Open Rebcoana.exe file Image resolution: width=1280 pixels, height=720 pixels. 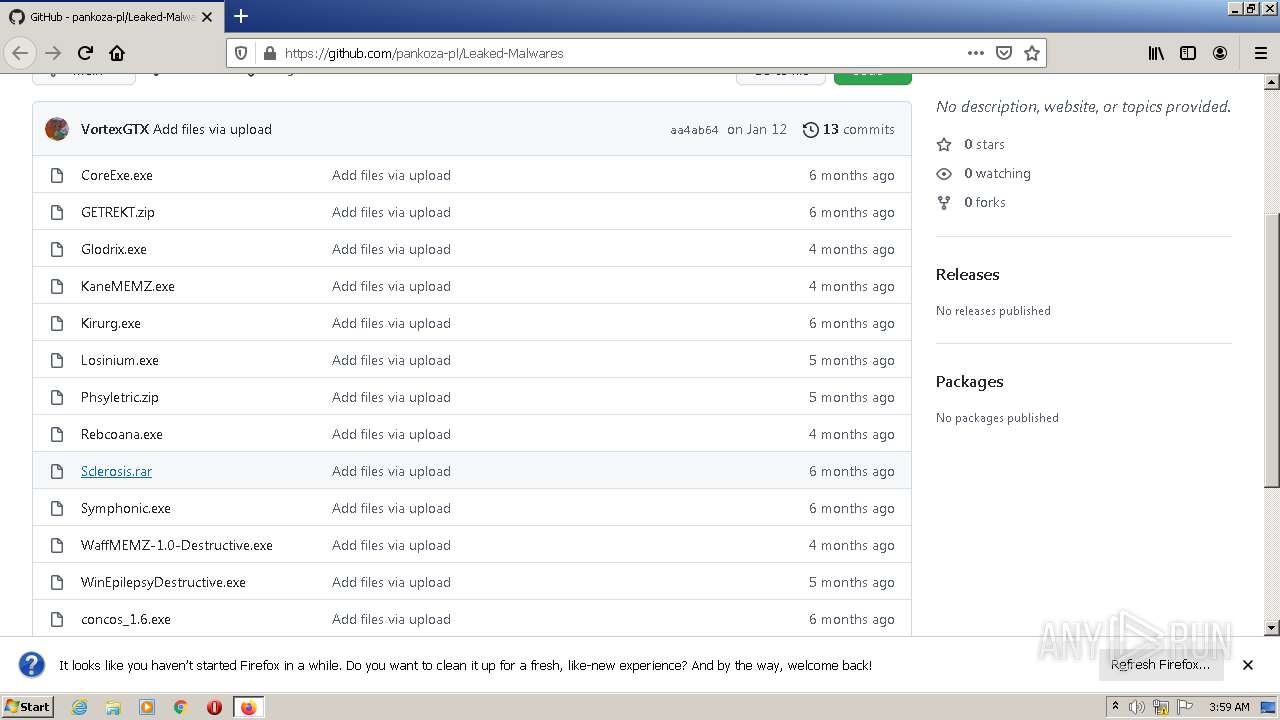click(x=122, y=434)
